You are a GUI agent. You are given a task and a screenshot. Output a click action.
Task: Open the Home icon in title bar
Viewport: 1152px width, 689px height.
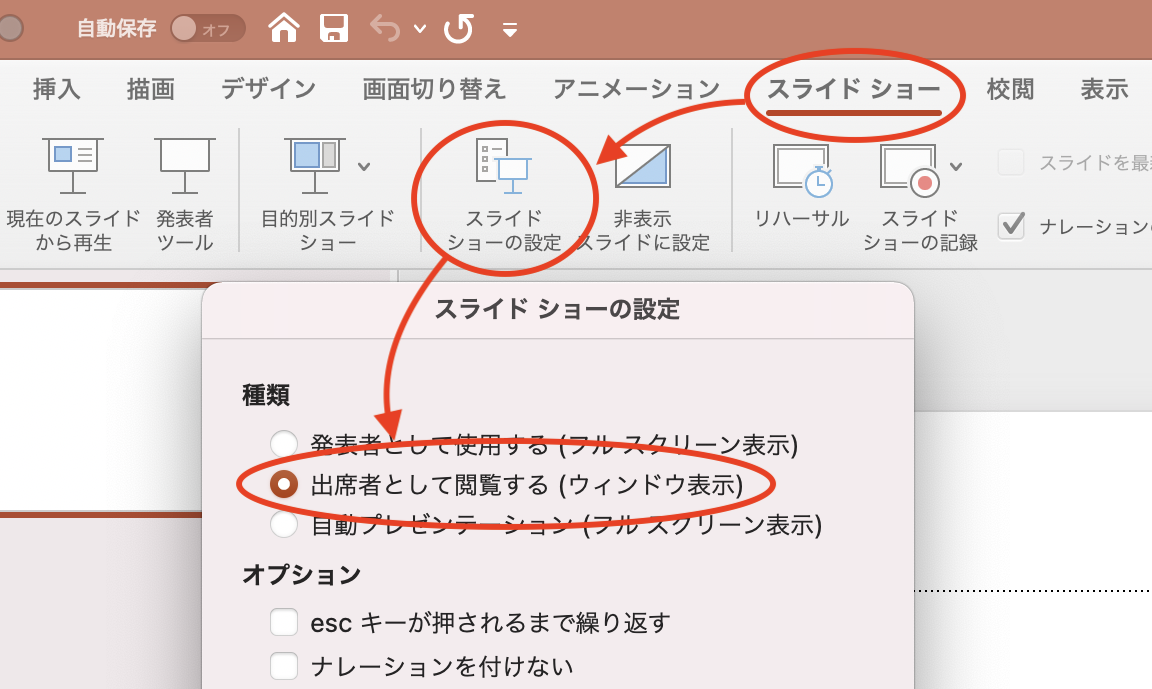284,28
